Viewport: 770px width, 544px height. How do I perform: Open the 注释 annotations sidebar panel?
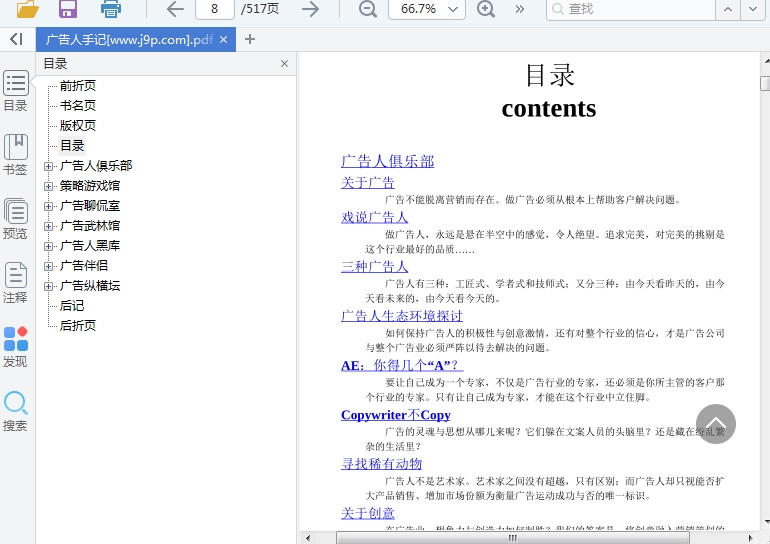[15, 283]
